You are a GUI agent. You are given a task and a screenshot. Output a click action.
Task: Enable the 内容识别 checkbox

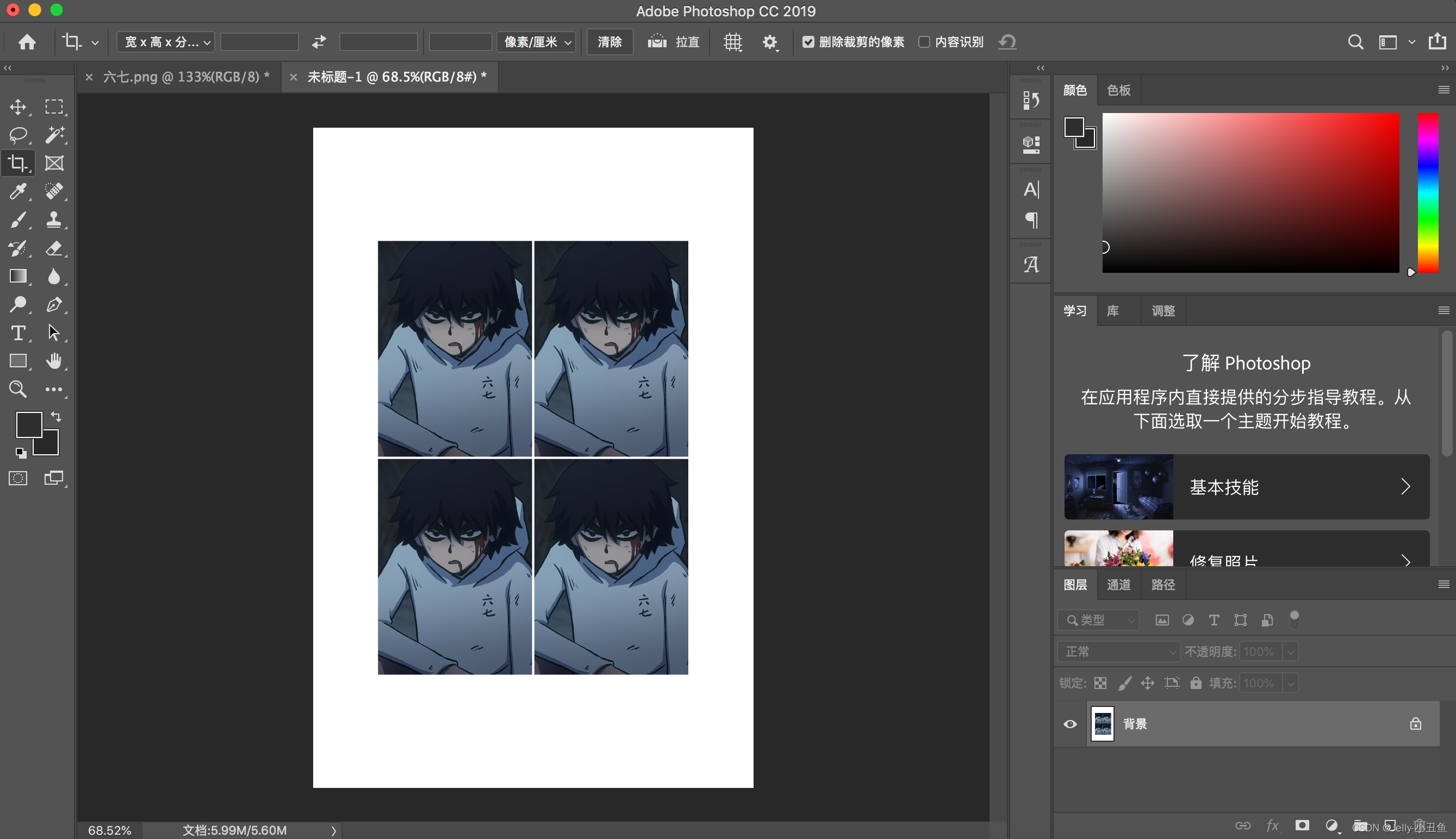[924, 42]
